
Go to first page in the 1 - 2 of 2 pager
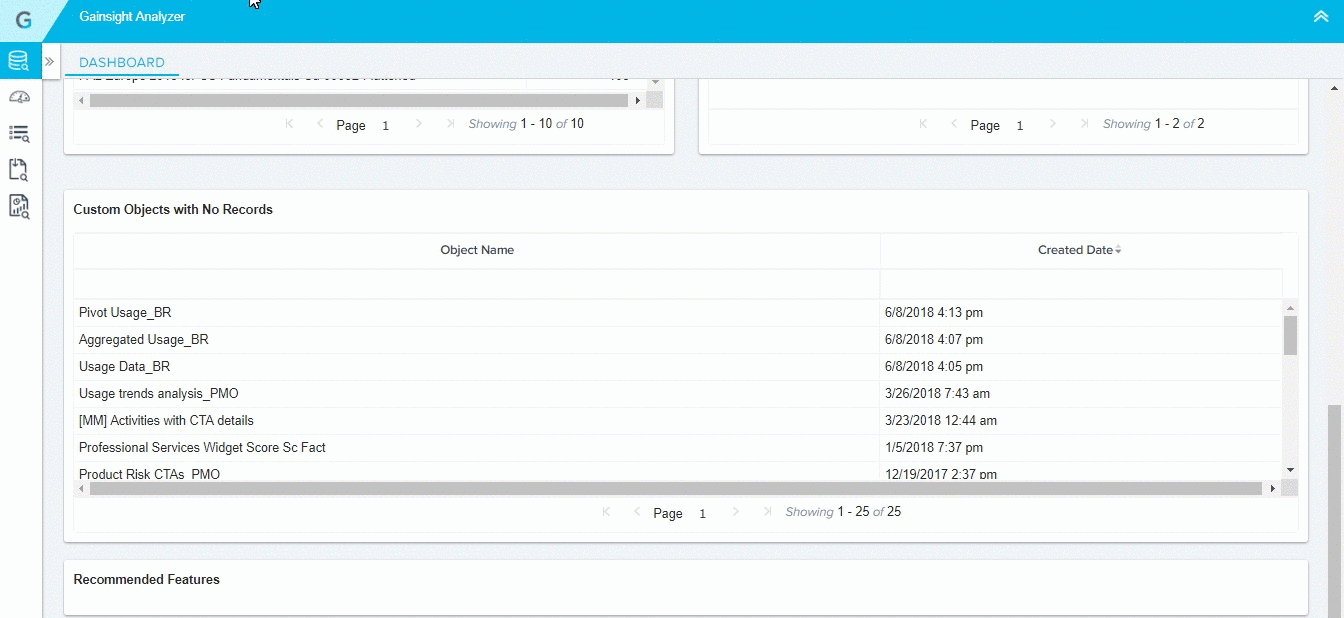pyautogui.click(x=923, y=124)
